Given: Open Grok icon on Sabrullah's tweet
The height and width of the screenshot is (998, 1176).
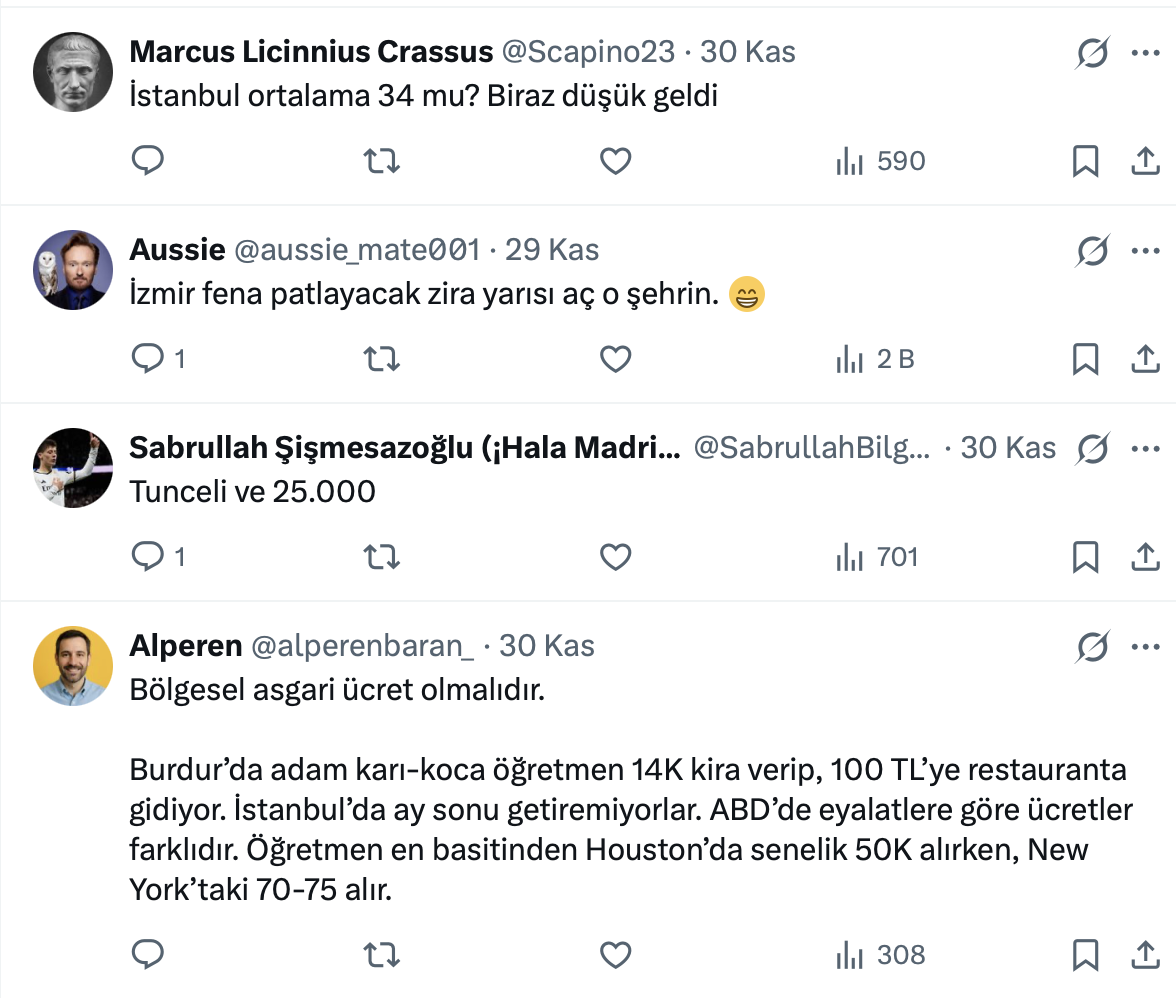Looking at the screenshot, I should [1092, 450].
